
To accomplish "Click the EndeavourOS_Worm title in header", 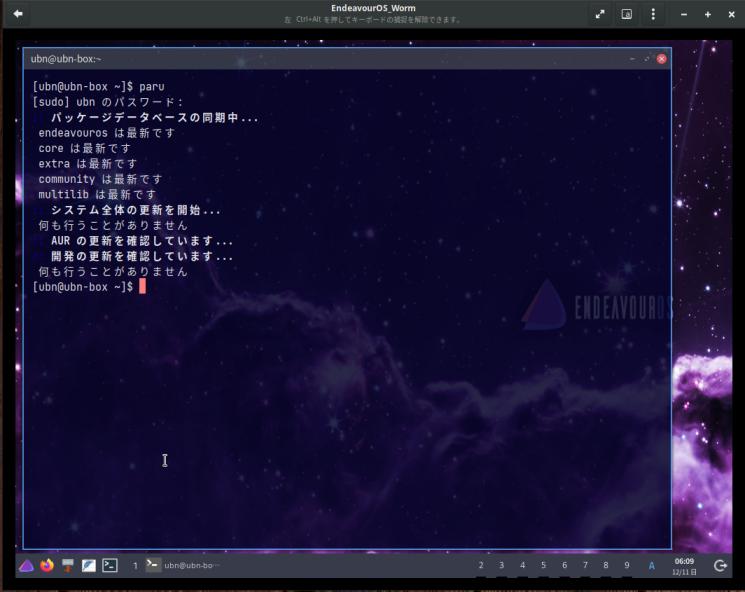I will coord(373,8).
